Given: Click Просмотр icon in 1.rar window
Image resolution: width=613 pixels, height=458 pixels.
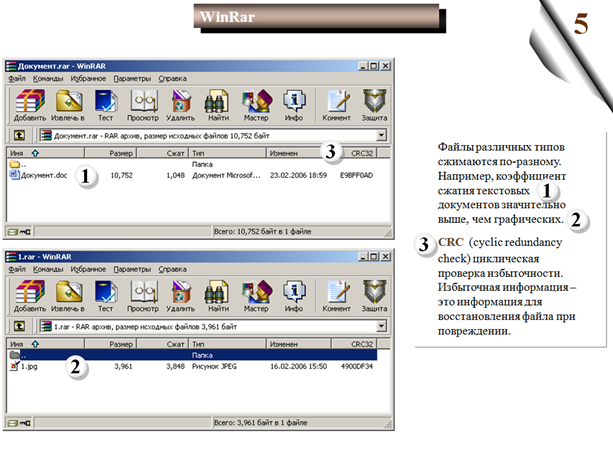Looking at the screenshot, I should 143,296.
